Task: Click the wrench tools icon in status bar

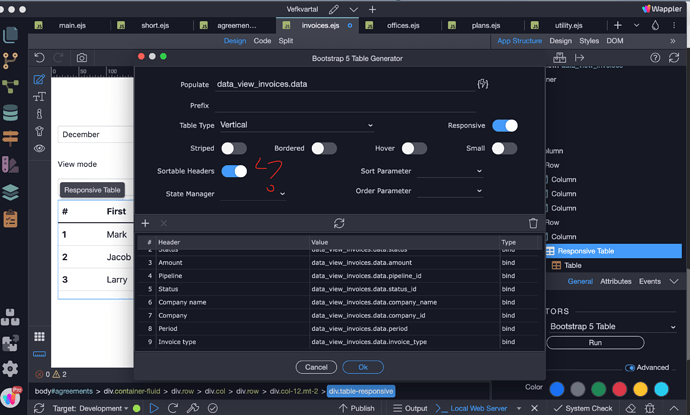Action: [x=193, y=408]
